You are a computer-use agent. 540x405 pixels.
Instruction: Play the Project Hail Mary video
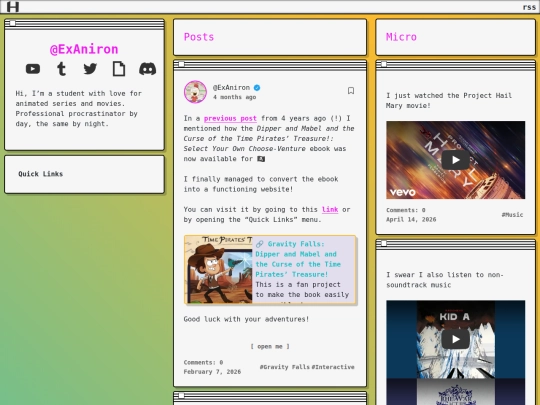pyautogui.click(x=455, y=160)
